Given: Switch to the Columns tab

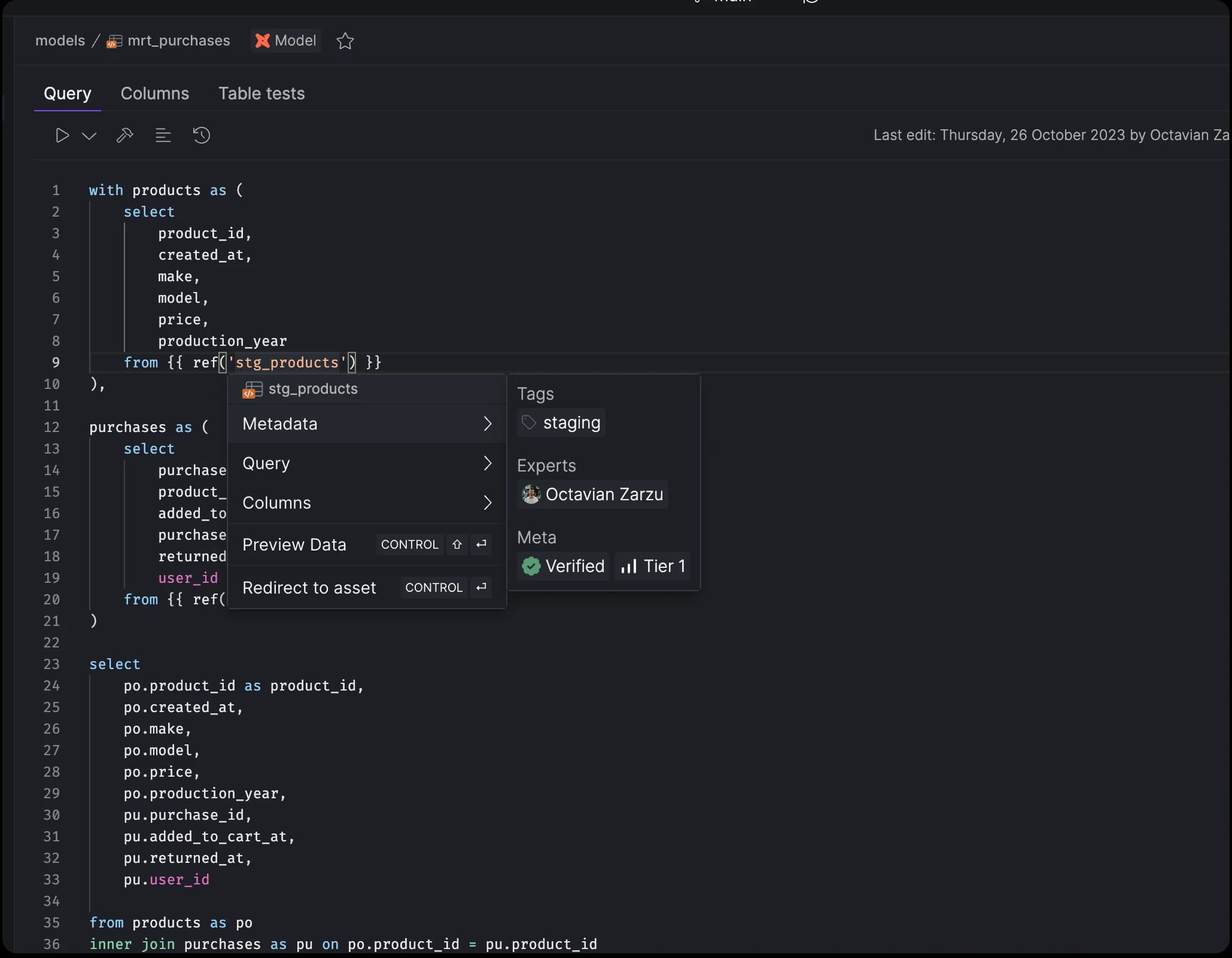Looking at the screenshot, I should click(155, 93).
